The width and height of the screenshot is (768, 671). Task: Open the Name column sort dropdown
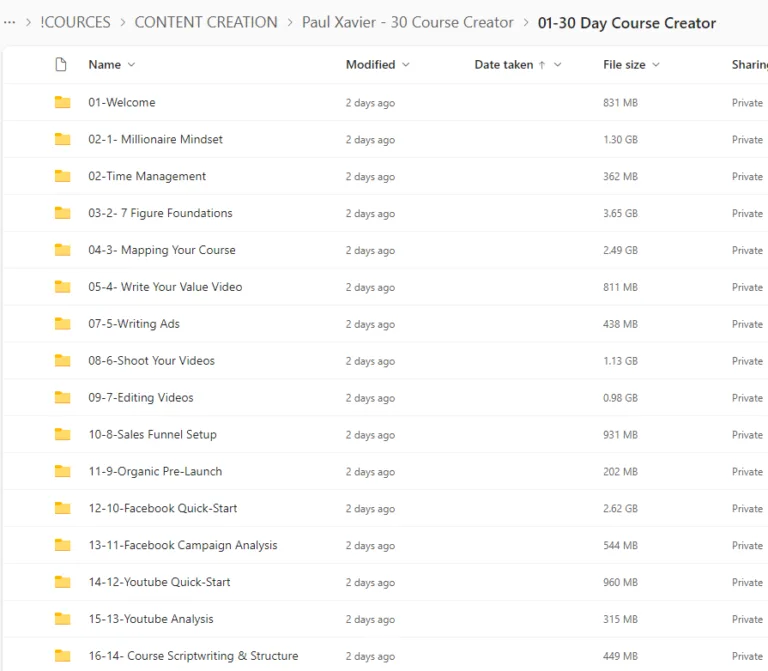pyautogui.click(x=131, y=65)
